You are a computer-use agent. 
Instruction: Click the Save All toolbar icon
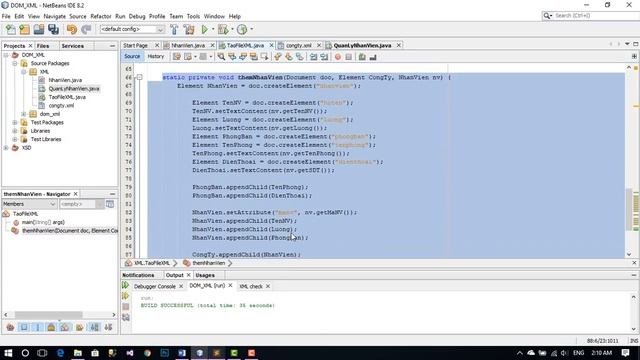[53, 29]
